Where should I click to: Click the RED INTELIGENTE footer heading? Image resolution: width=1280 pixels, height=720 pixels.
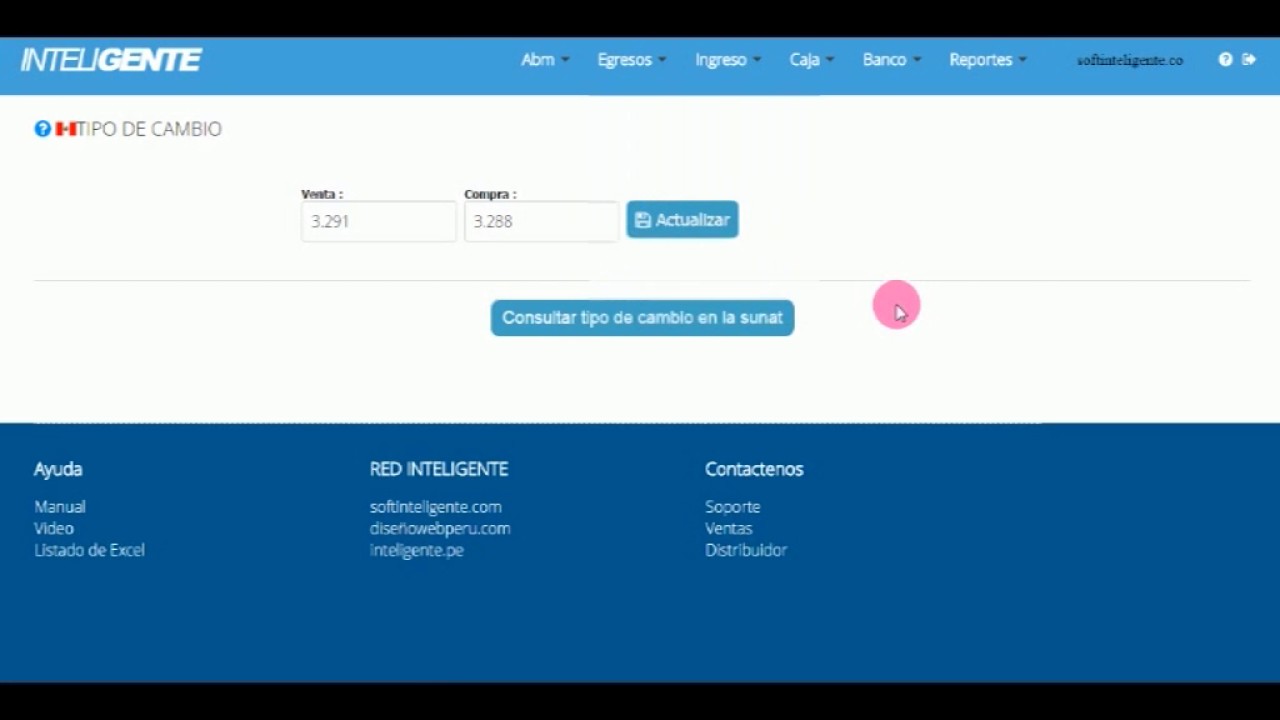point(439,469)
